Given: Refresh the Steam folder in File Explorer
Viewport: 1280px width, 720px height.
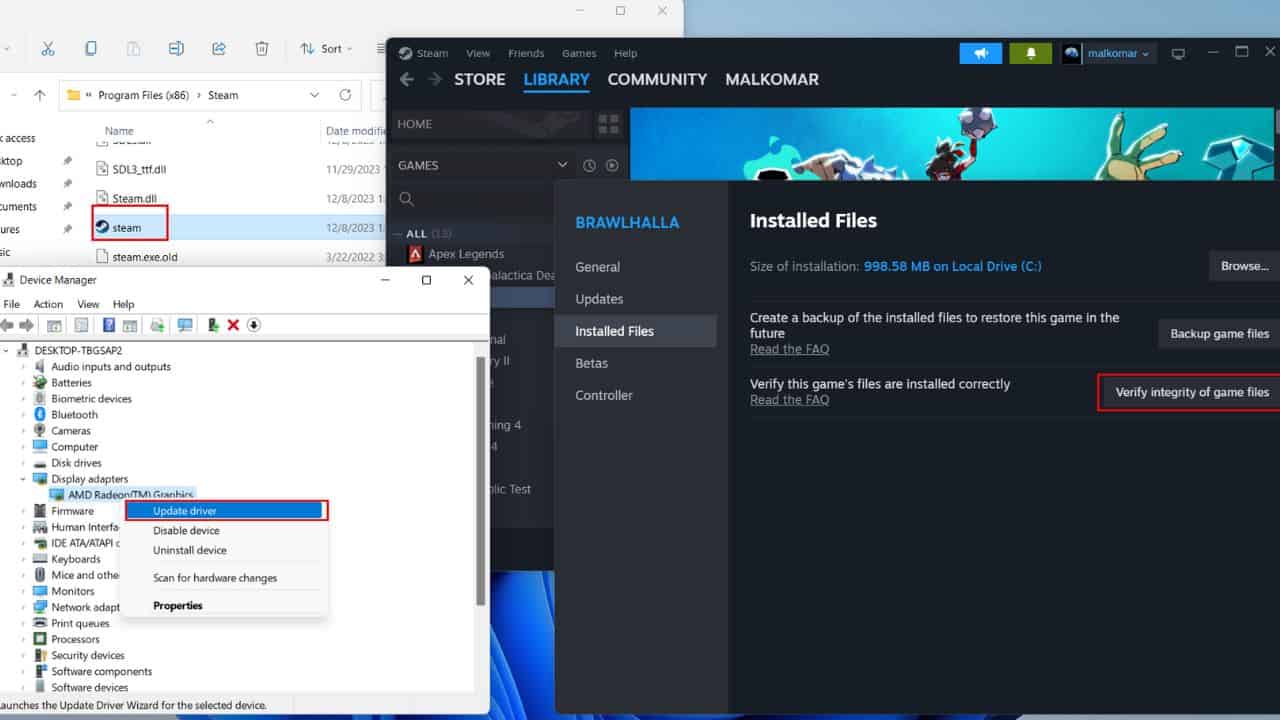Looking at the screenshot, I should pyautogui.click(x=345, y=95).
